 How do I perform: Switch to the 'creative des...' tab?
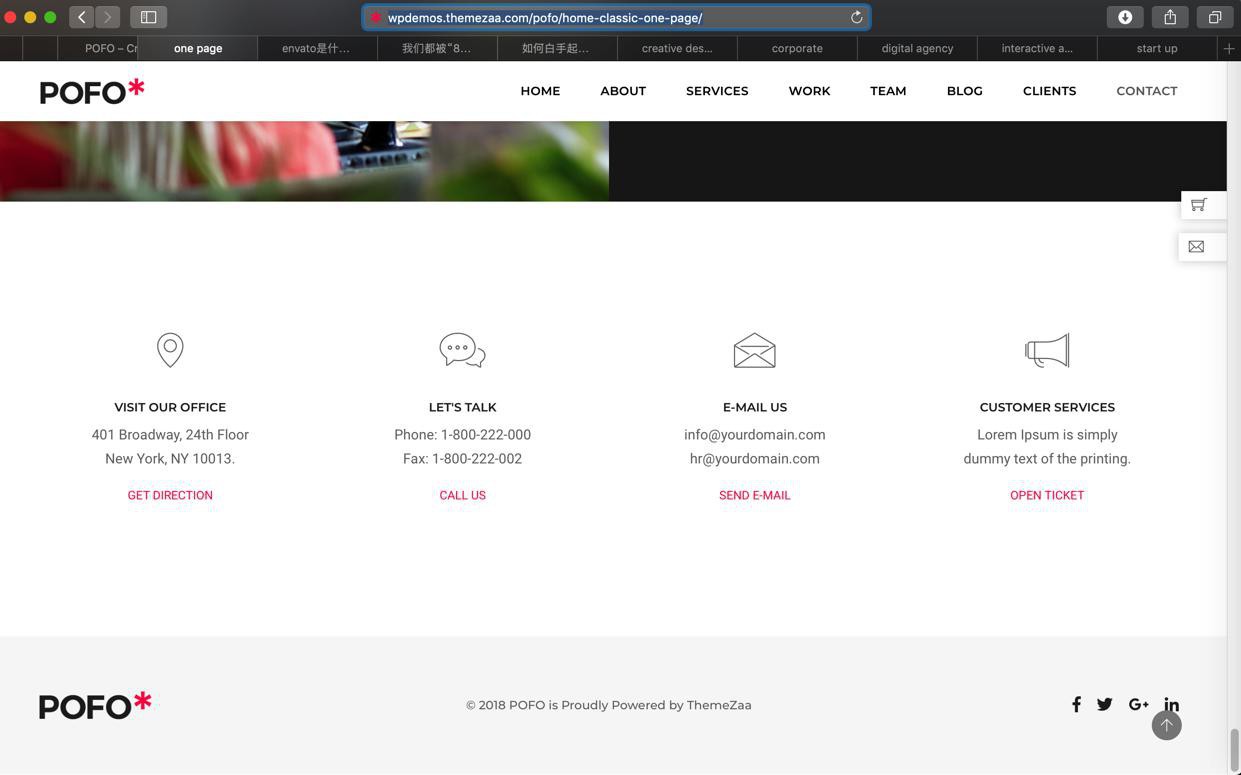[x=677, y=48]
